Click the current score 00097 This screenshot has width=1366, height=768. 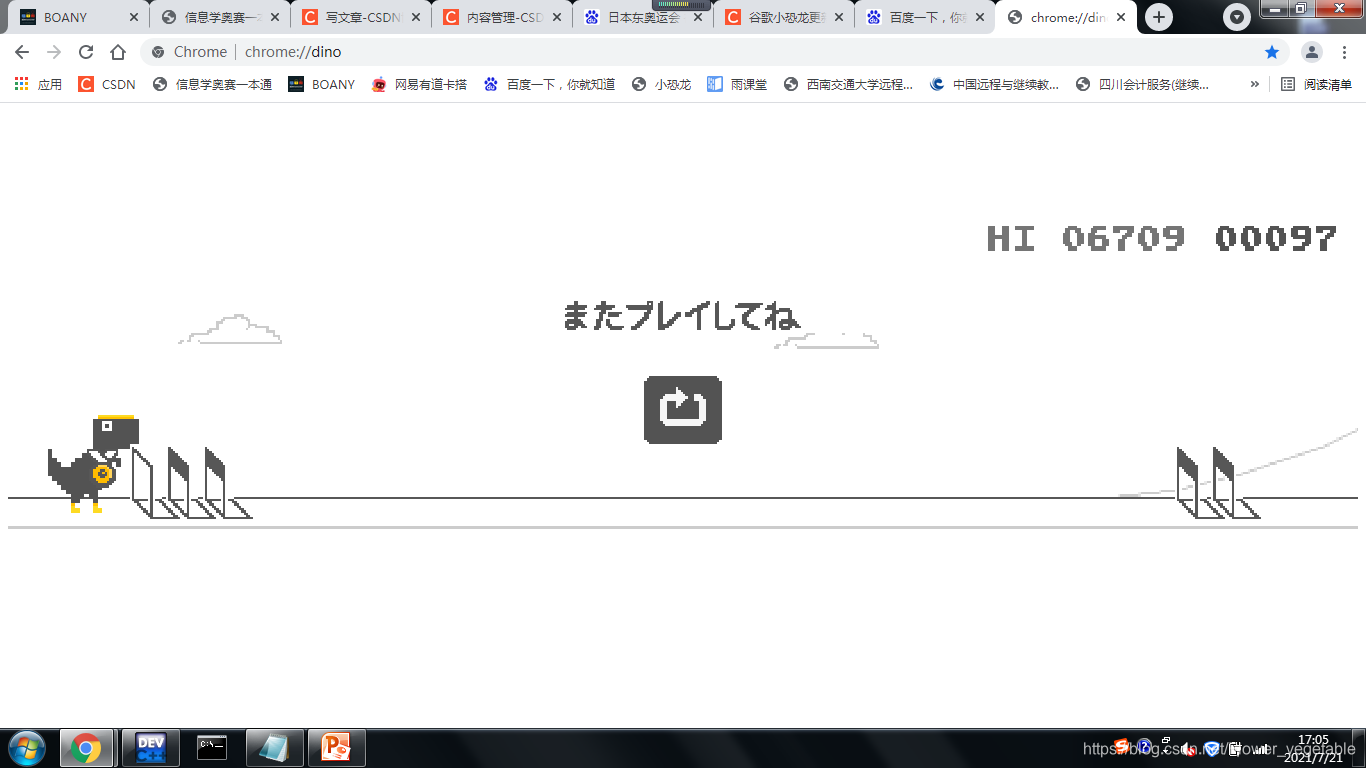pyautogui.click(x=1276, y=238)
